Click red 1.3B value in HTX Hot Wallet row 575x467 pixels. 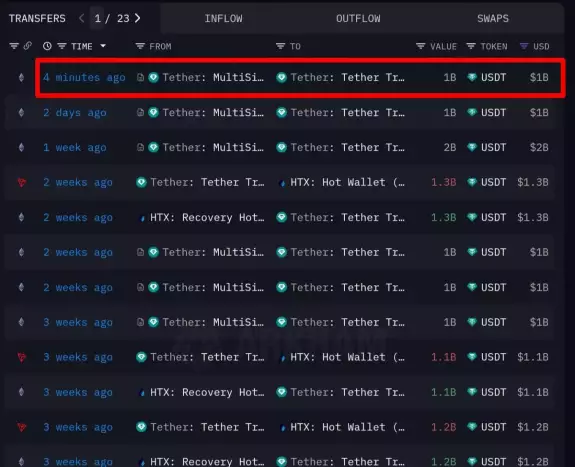coord(444,182)
